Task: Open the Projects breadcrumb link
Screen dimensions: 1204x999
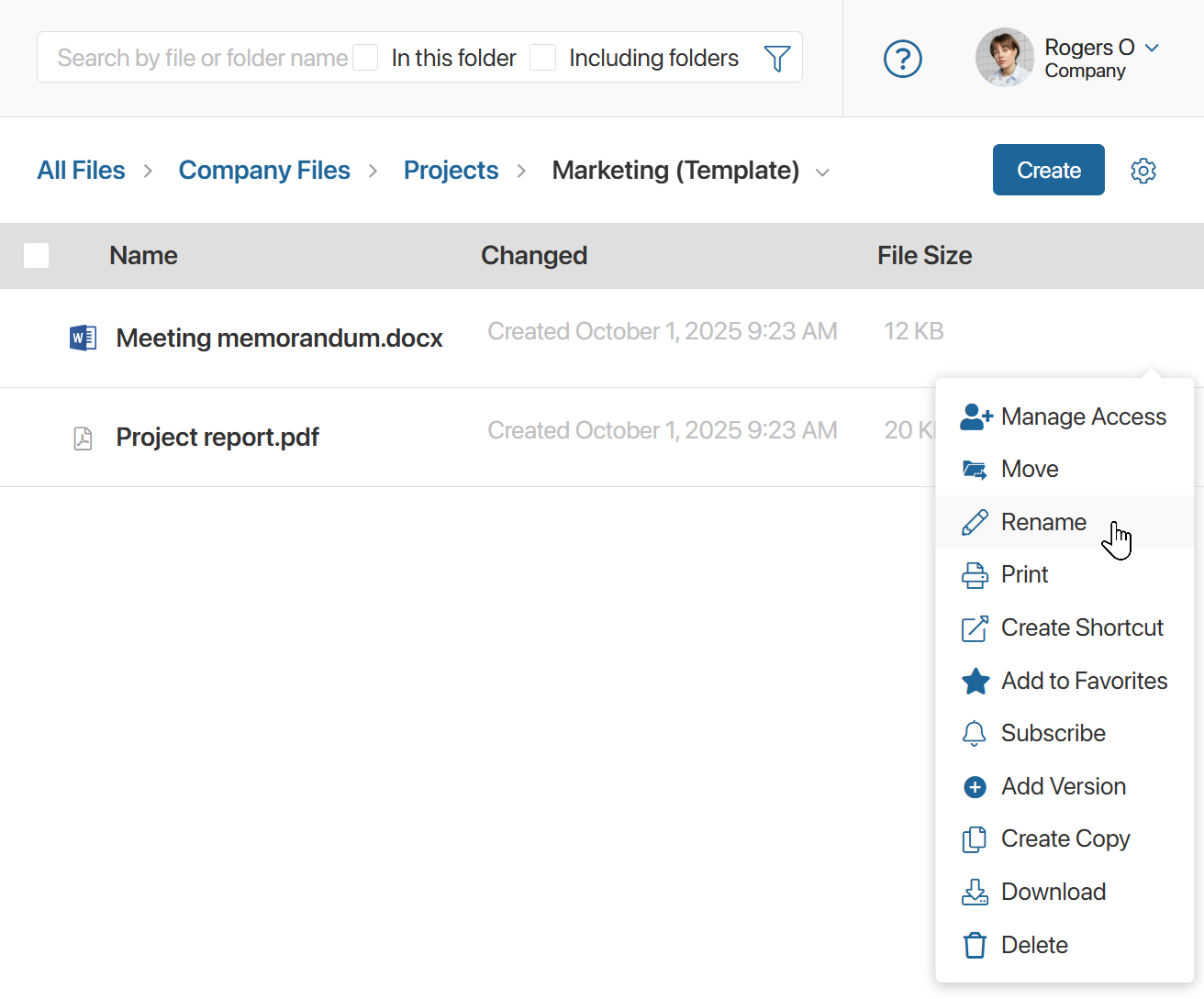Action: (x=451, y=170)
